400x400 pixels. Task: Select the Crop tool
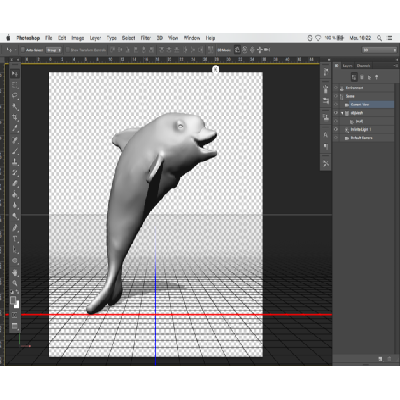[15, 118]
